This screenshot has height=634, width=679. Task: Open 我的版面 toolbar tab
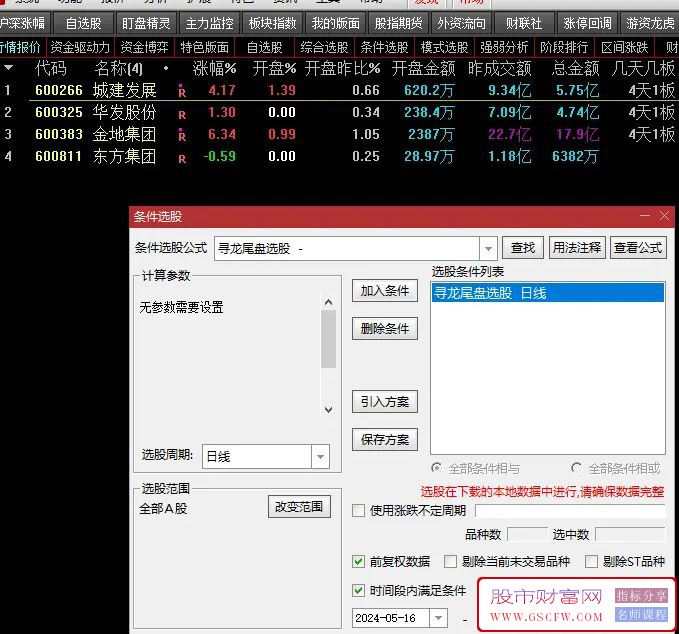(336, 23)
